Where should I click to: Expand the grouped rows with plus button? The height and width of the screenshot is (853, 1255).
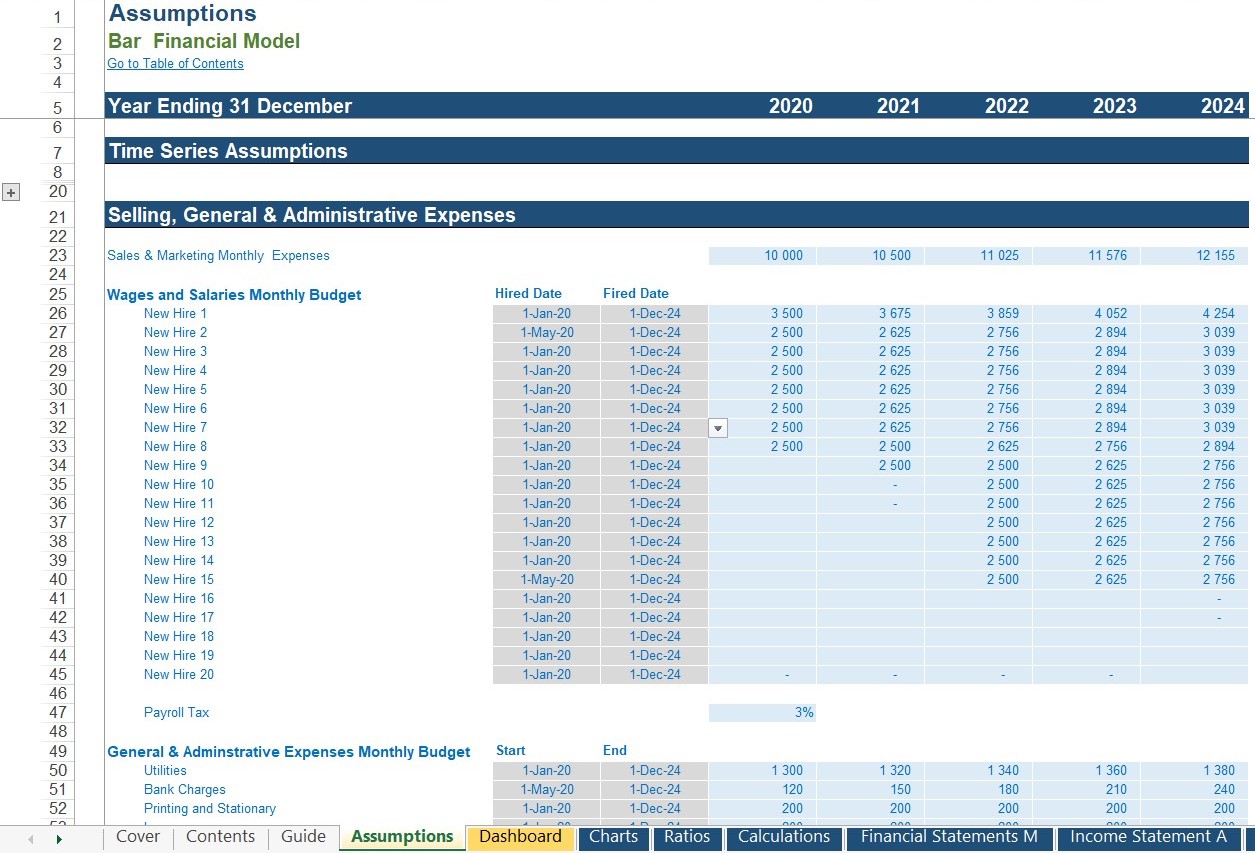pos(11,192)
